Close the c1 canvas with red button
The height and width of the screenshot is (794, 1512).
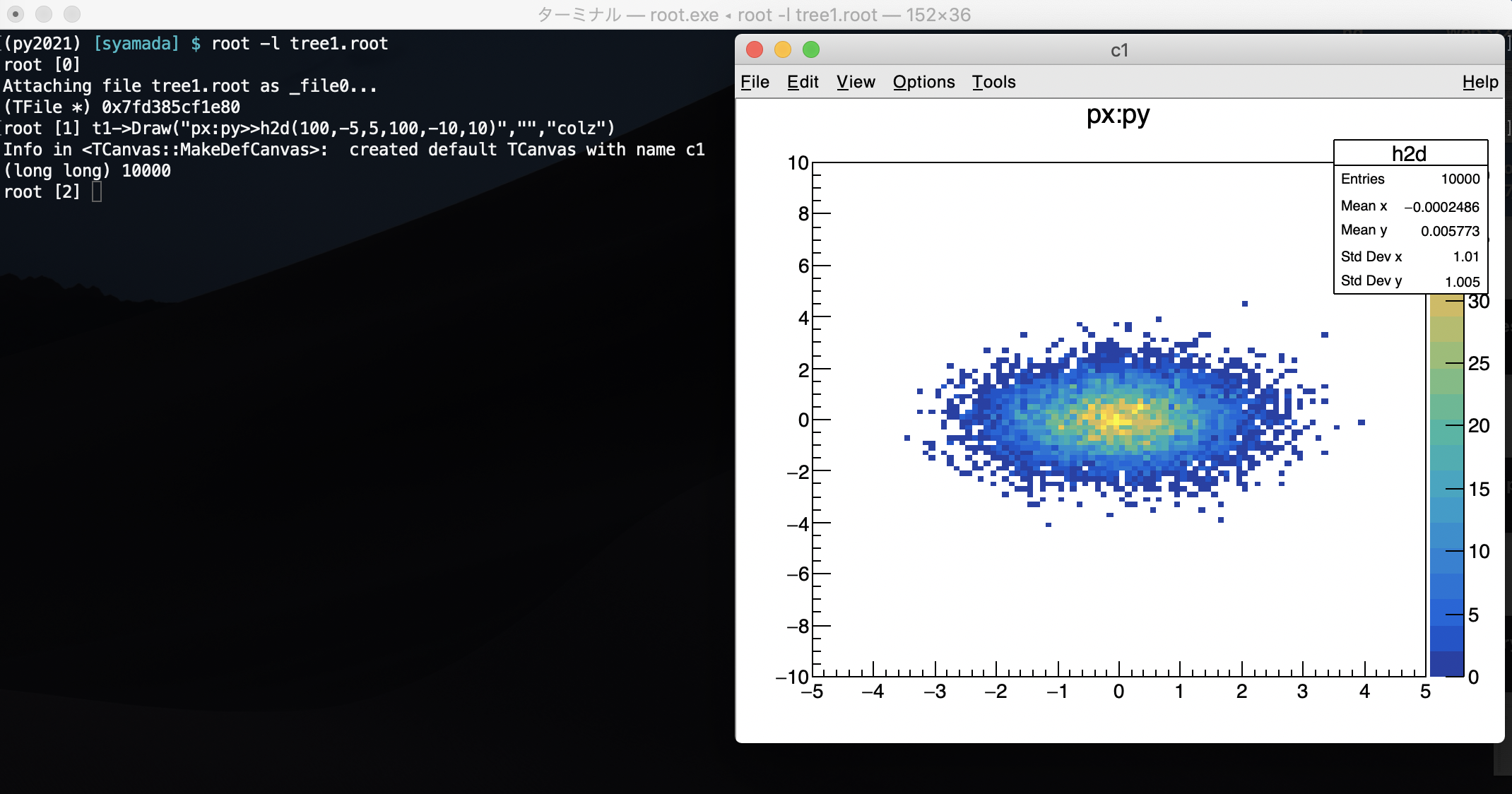[755, 49]
